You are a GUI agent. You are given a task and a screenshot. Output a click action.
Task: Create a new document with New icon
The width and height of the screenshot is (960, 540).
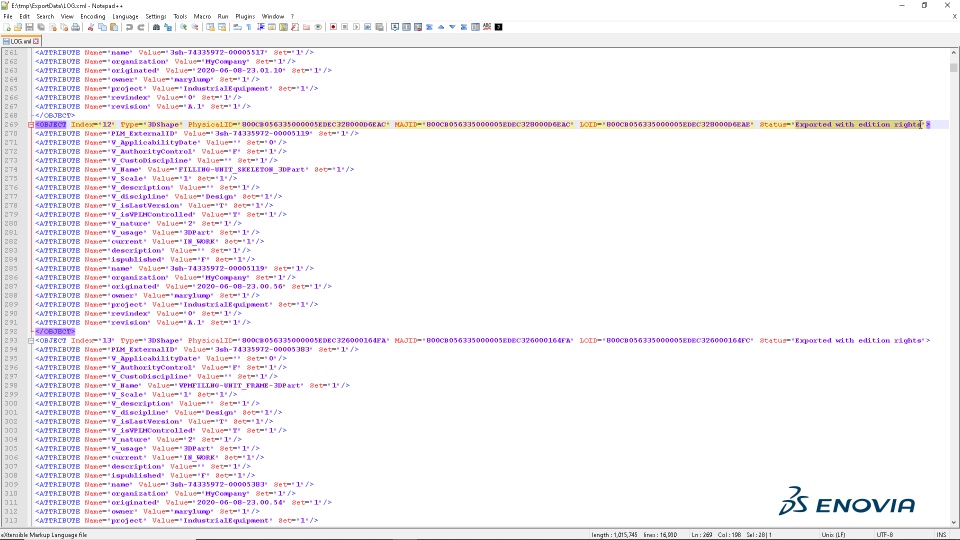(x=7, y=27)
